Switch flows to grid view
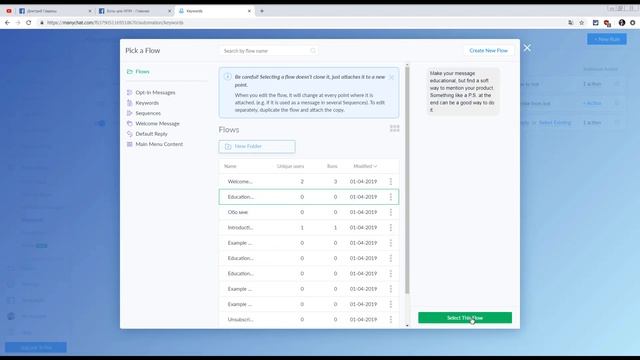The image size is (640, 360). [395, 129]
